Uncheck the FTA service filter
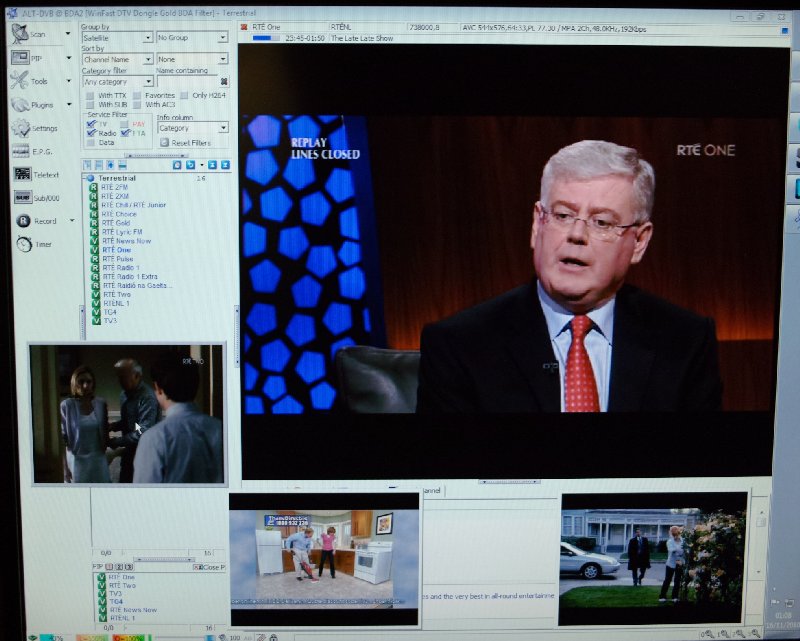The image size is (800, 641). coord(126,133)
